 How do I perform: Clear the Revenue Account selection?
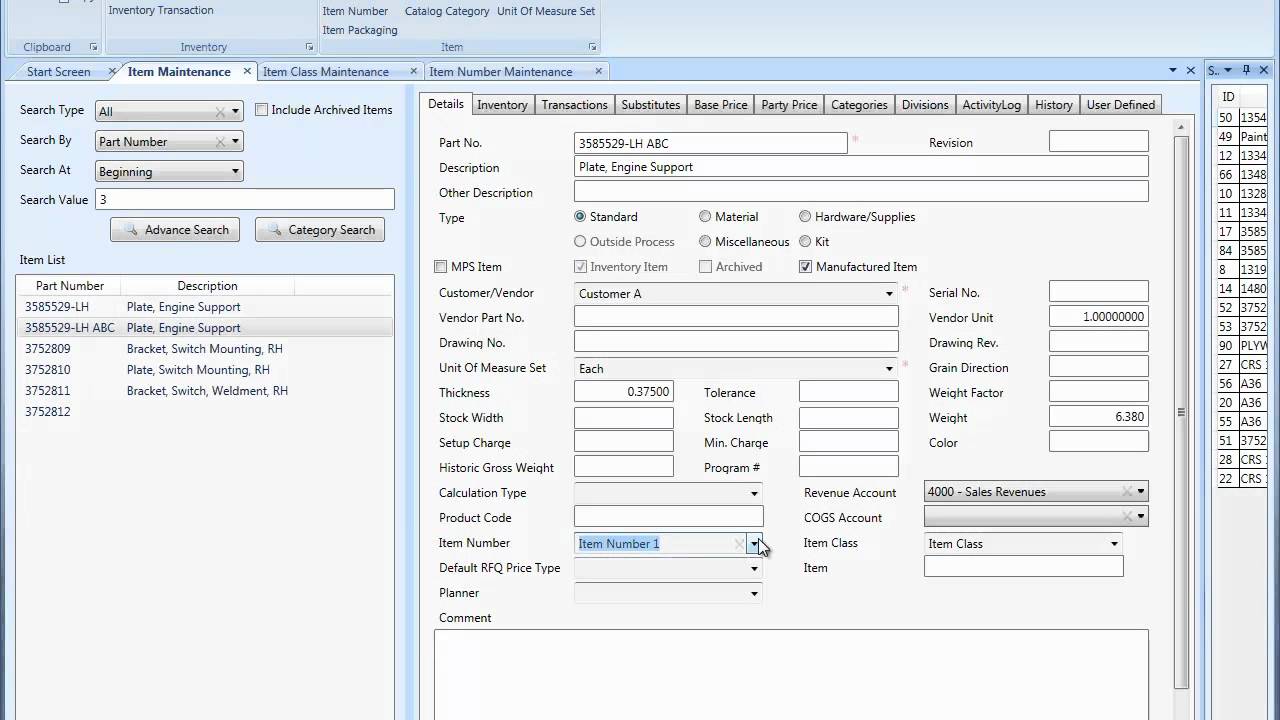pos(1127,491)
